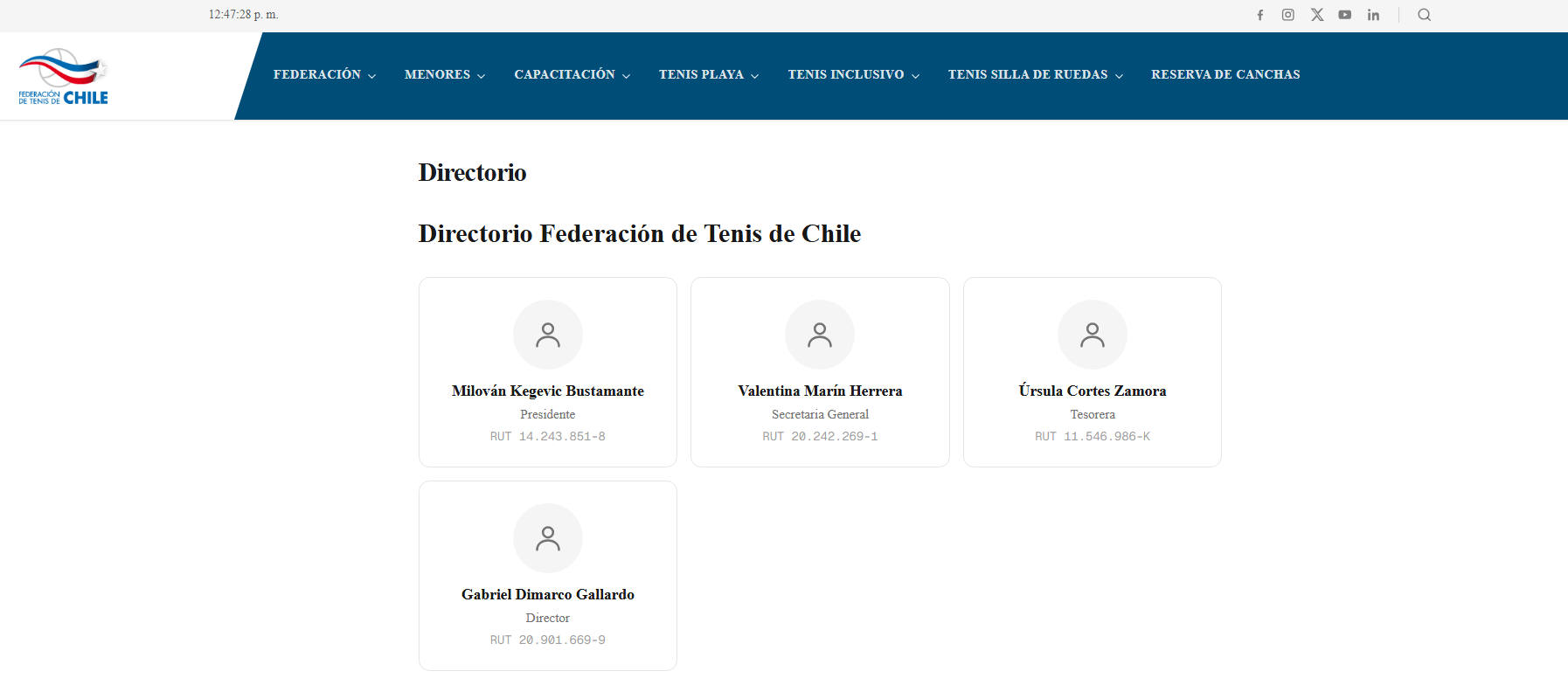Open the CAPACITACIÓN menu item
The width and height of the screenshot is (1568, 692).
click(565, 75)
